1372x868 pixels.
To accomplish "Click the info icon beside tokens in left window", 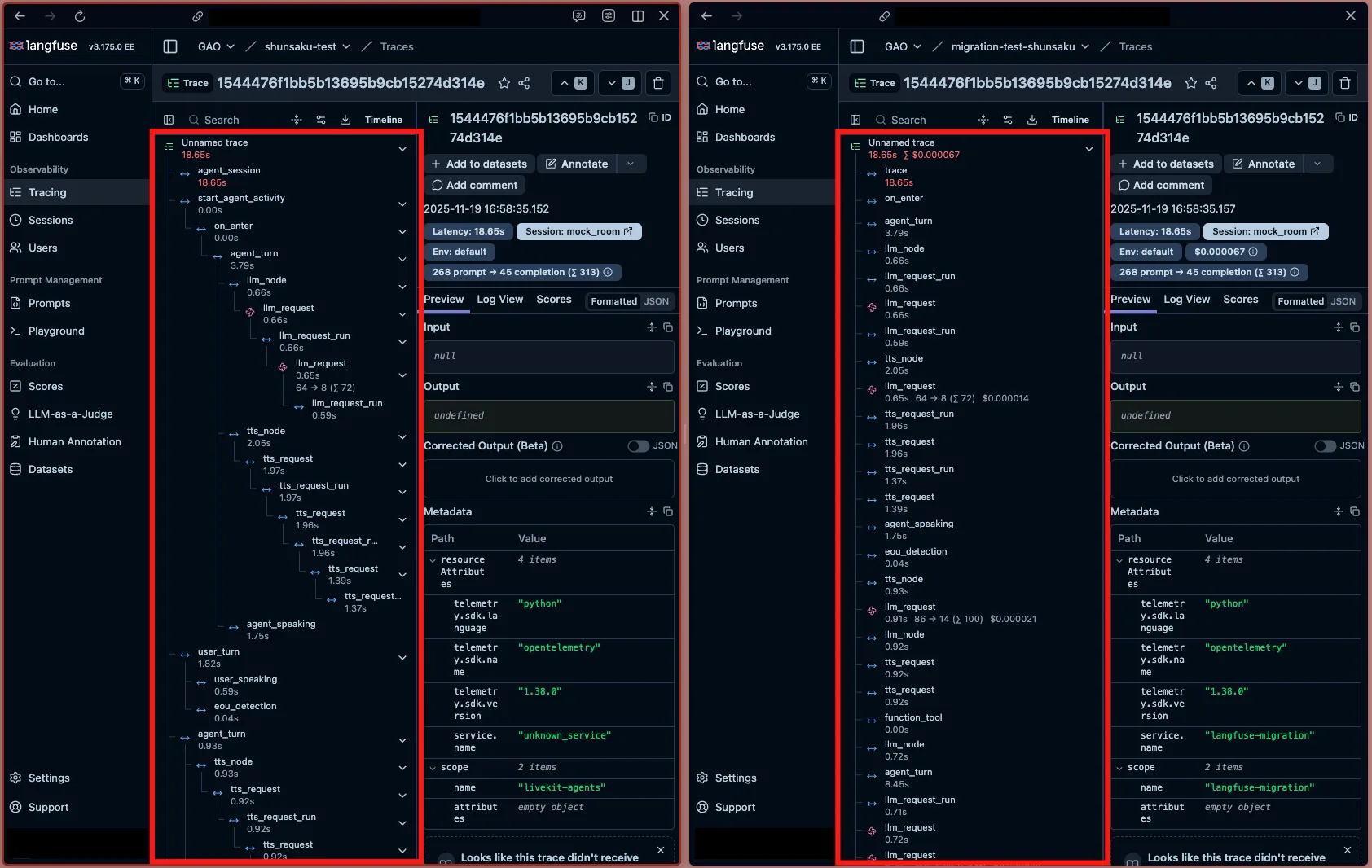I will click(608, 272).
